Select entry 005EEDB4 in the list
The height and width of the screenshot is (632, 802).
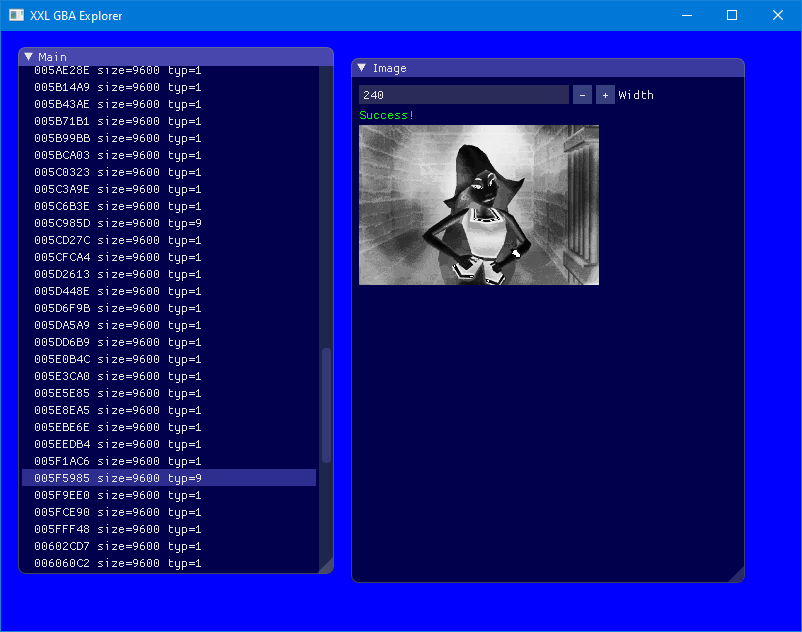coord(169,444)
